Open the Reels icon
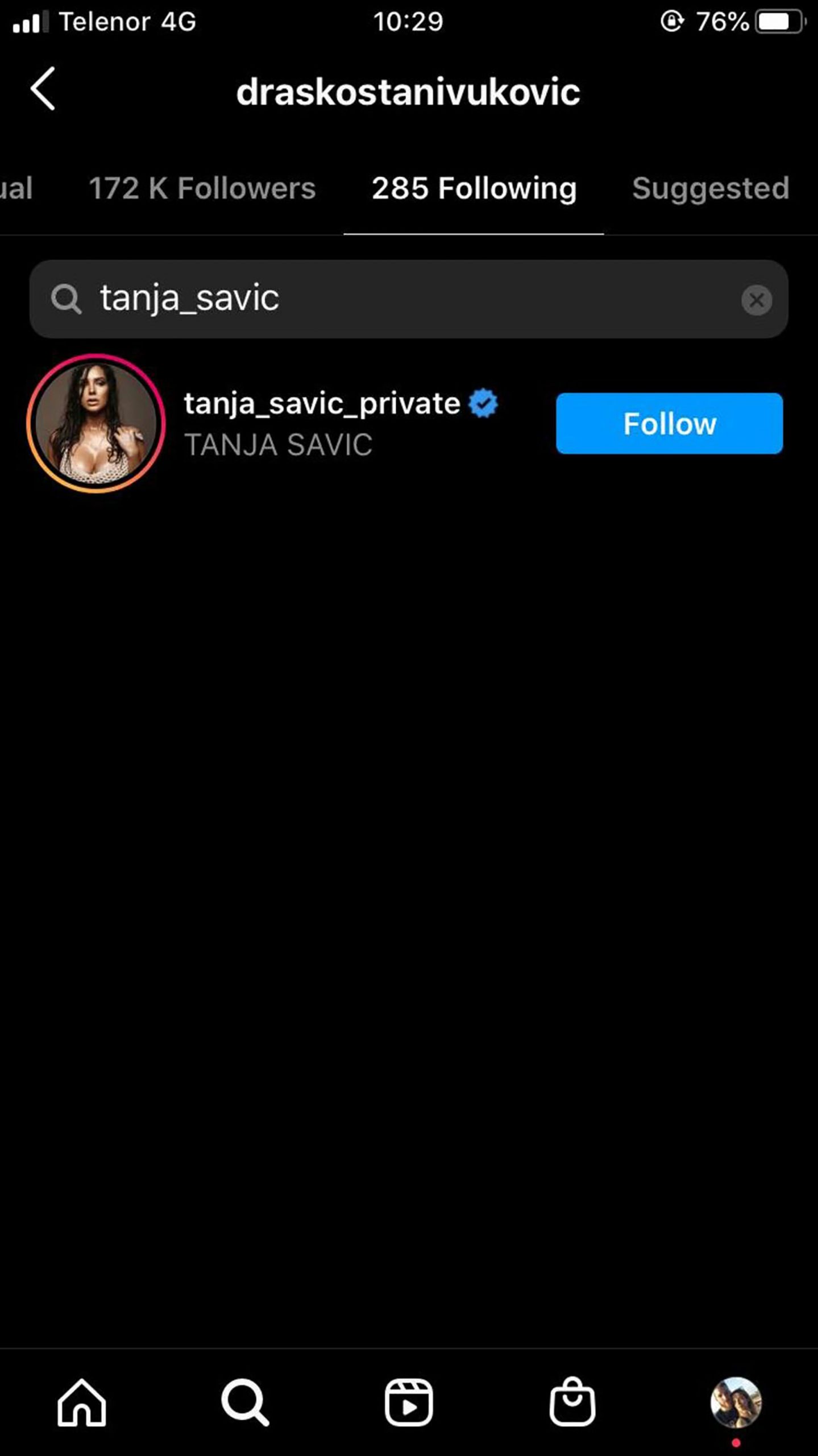 (x=408, y=1403)
